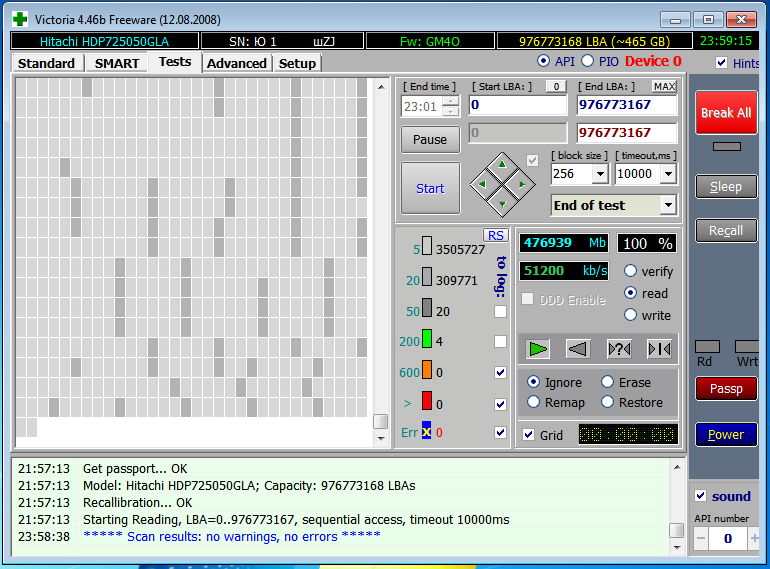This screenshot has height=569, width=770.
Task: Open the Advanced tab
Action: [x=237, y=63]
